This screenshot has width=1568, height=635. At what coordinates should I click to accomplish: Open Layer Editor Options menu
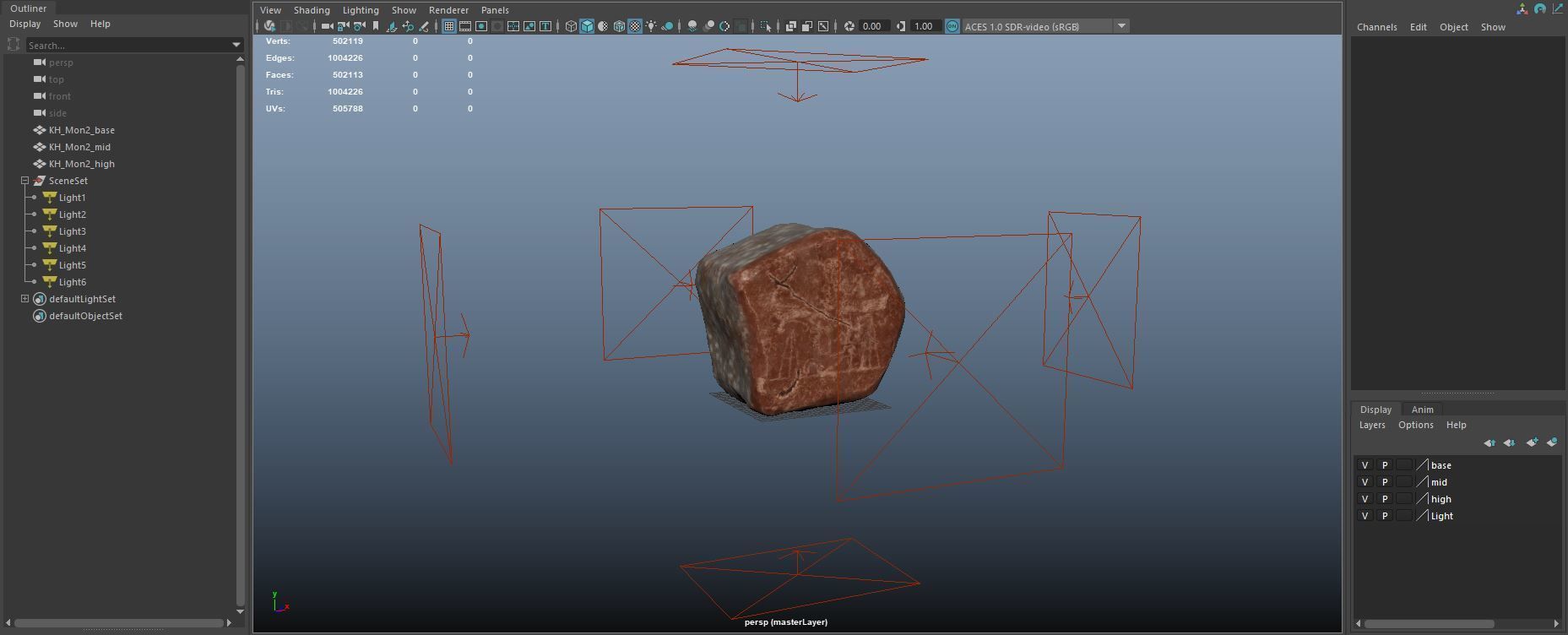(1415, 425)
